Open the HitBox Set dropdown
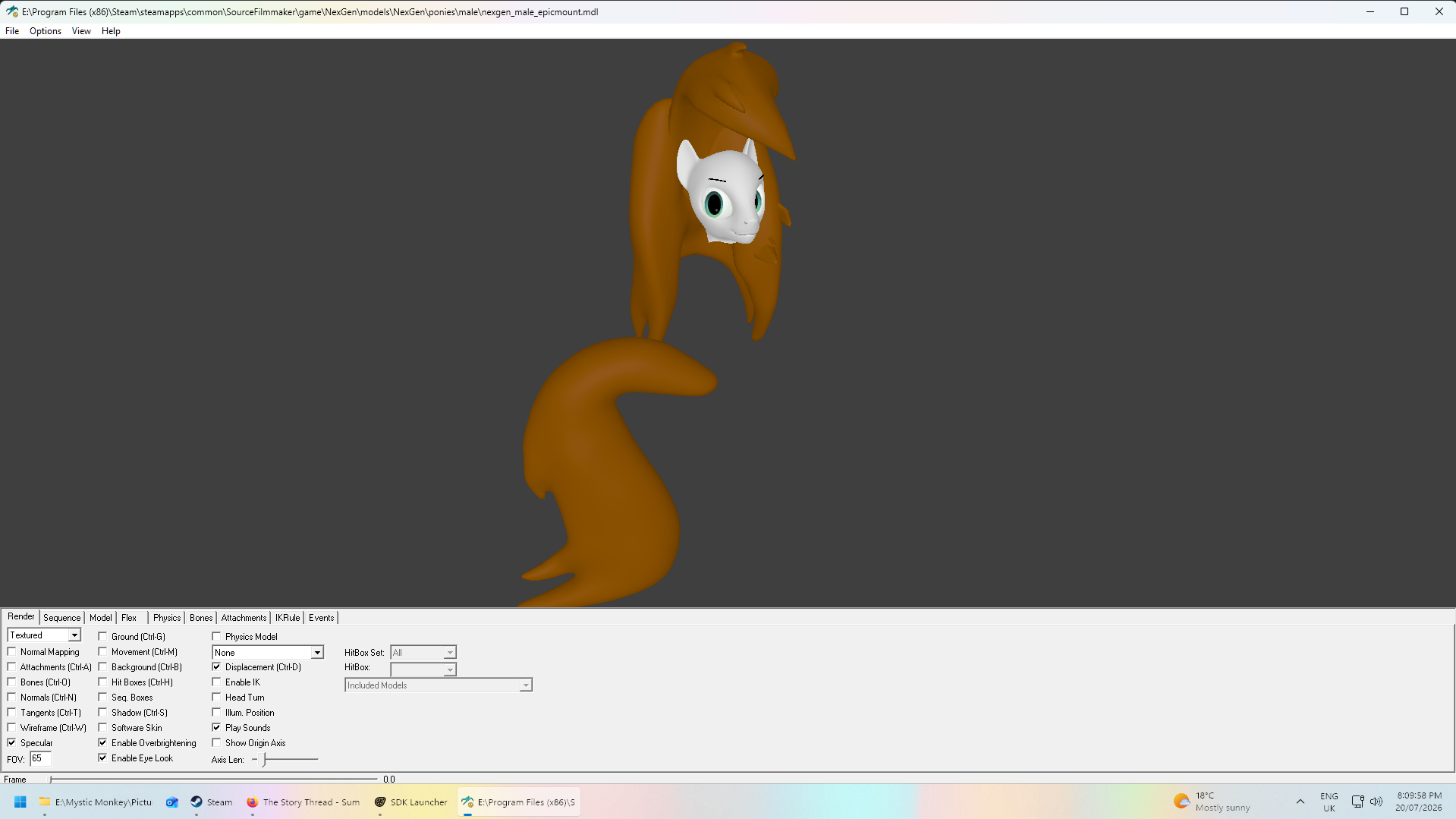The height and width of the screenshot is (819, 1456). (423, 653)
